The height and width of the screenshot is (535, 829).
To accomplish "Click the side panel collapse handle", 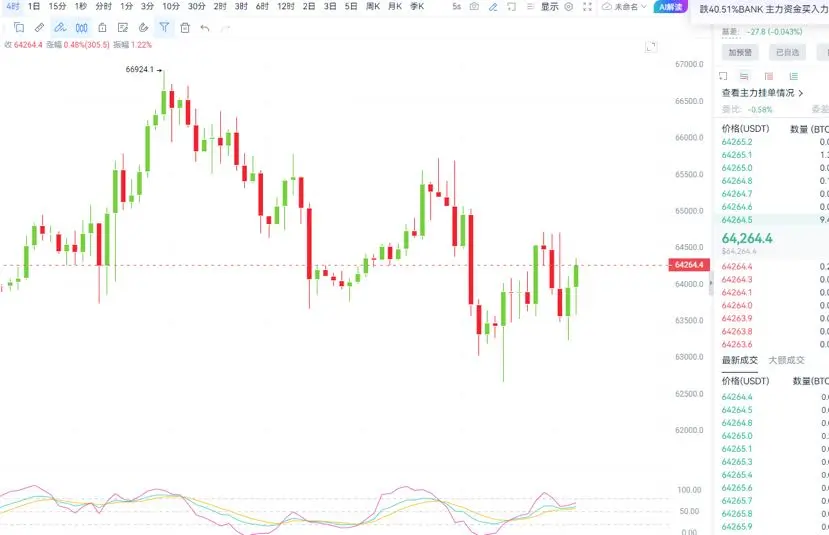I will 711,283.
